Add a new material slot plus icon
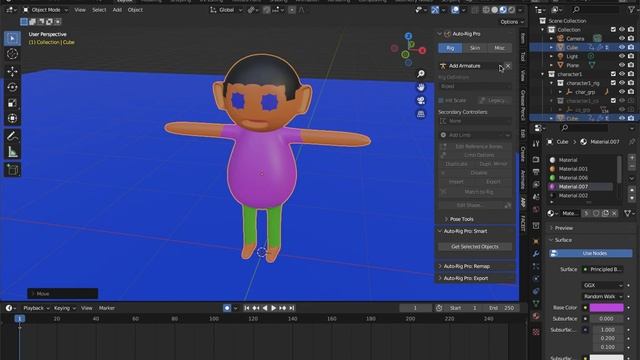This screenshot has width=640, height=360. tap(632, 158)
